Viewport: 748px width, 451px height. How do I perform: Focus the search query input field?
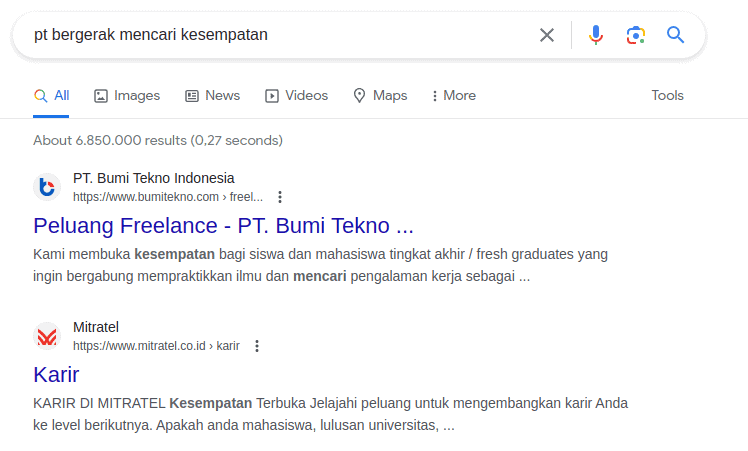pos(270,35)
